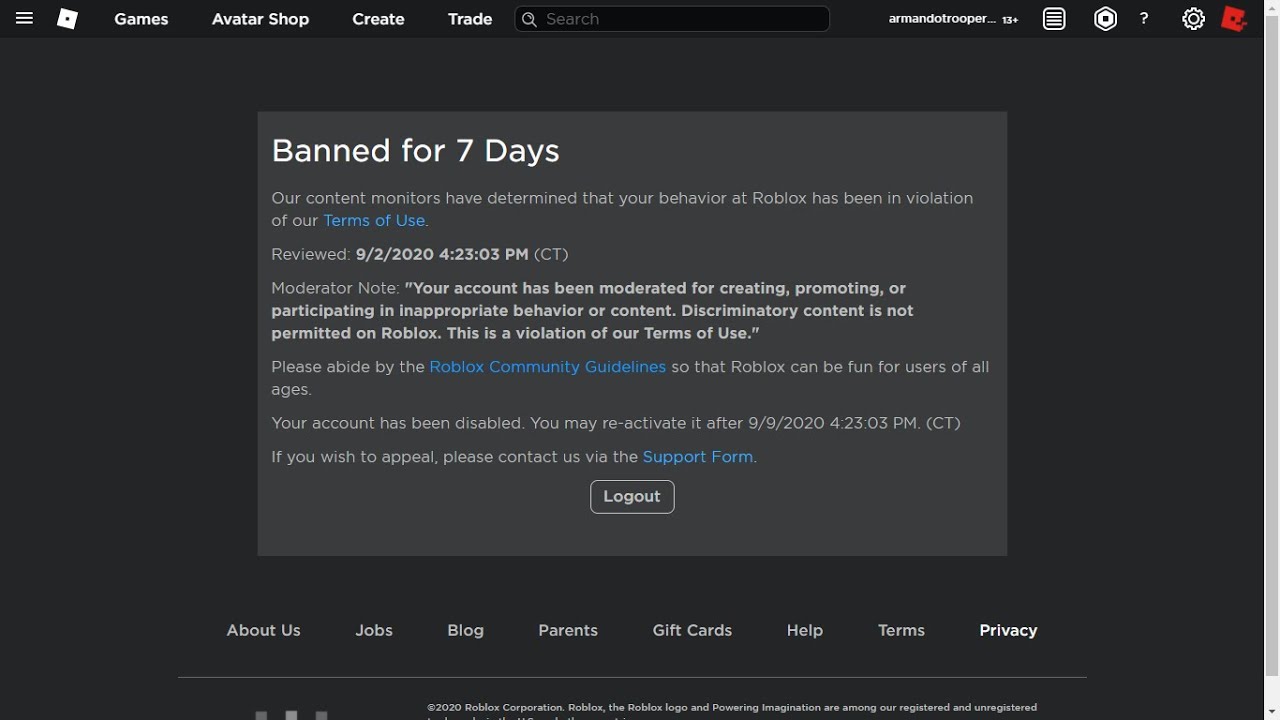Open Help footer link
Image resolution: width=1280 pixels, height=720 pixels.
pyautogui.click(x=804, y=630)
